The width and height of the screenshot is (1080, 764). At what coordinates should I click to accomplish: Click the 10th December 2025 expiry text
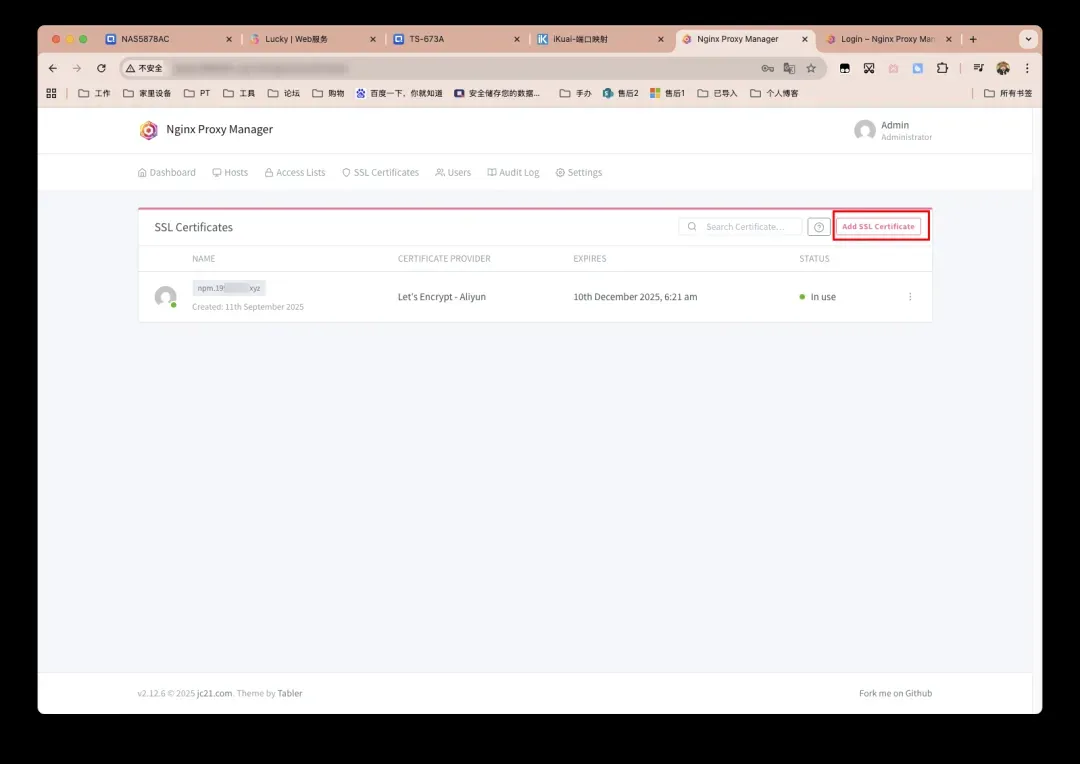[x=635, y=297]
